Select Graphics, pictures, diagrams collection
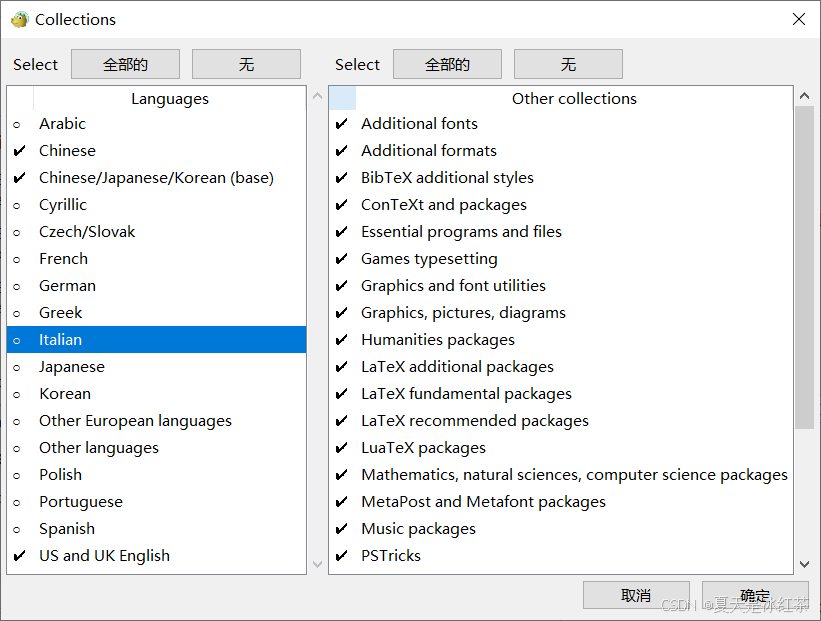The width and height of the screenshot is (821, 621). (x=561, y=313)
